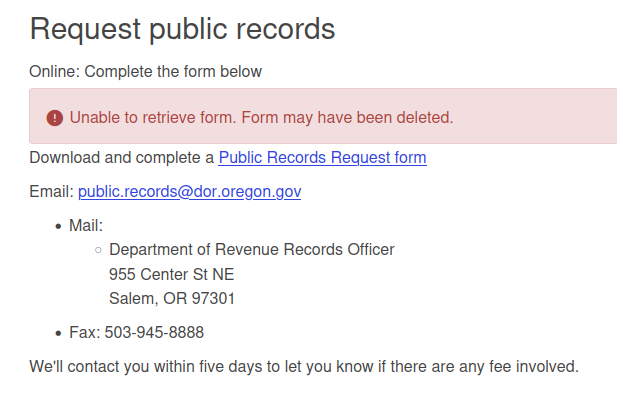Viewport: 617px width, 395px height.
Task: Click the '955 Center St NE' address line
Action: click(172, 275)
